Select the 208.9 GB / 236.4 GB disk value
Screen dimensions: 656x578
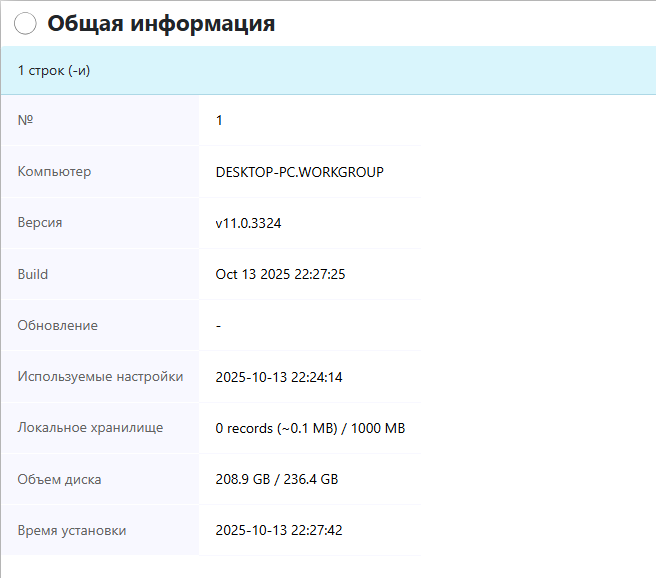(277, 479)
